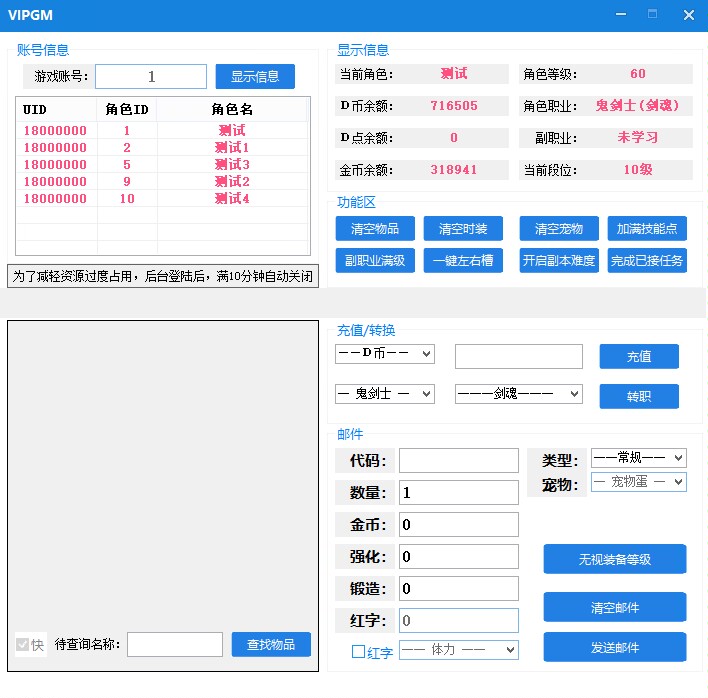Screen dimensions: 708x698
Task: Click 加满技能点 button
Action: click(x=646, y=229)
